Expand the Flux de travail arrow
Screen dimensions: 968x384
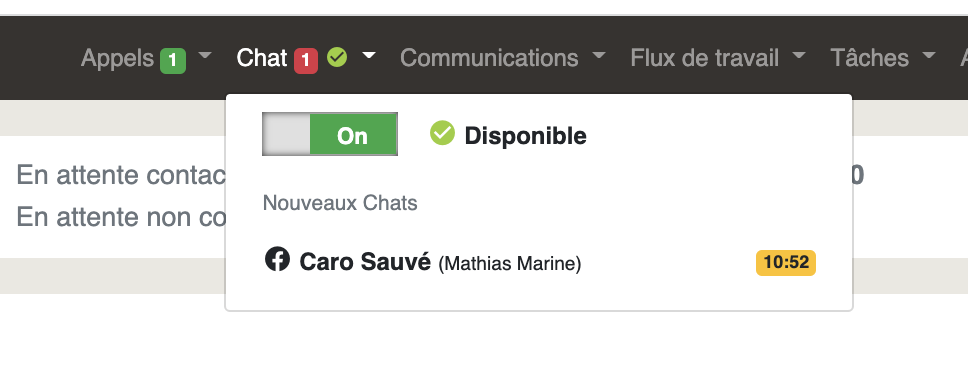799,56
